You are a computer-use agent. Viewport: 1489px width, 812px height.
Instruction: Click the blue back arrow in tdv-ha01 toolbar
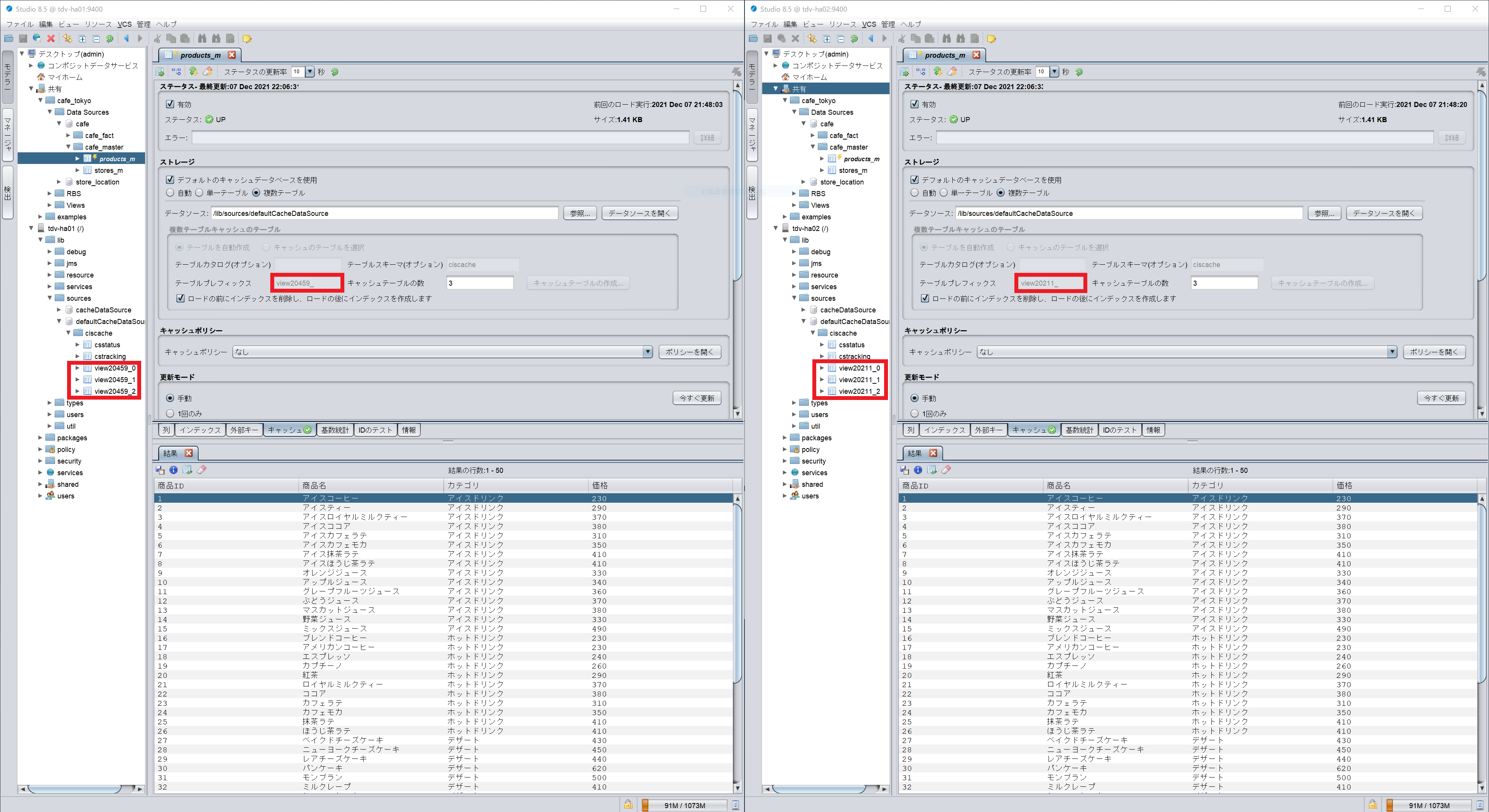coord(126,39)
